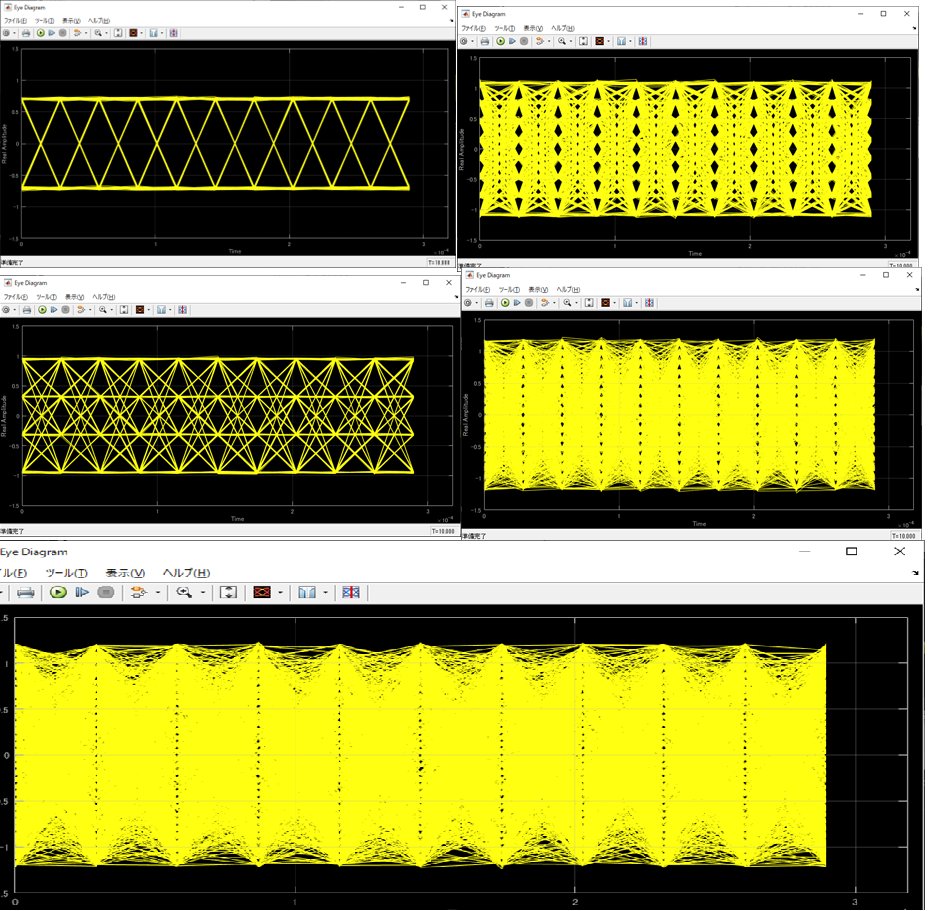Run simulation in middle-right Eye Diagram window
The width and height of the screenshot is (929, 911).
click(x=505, y=303)
